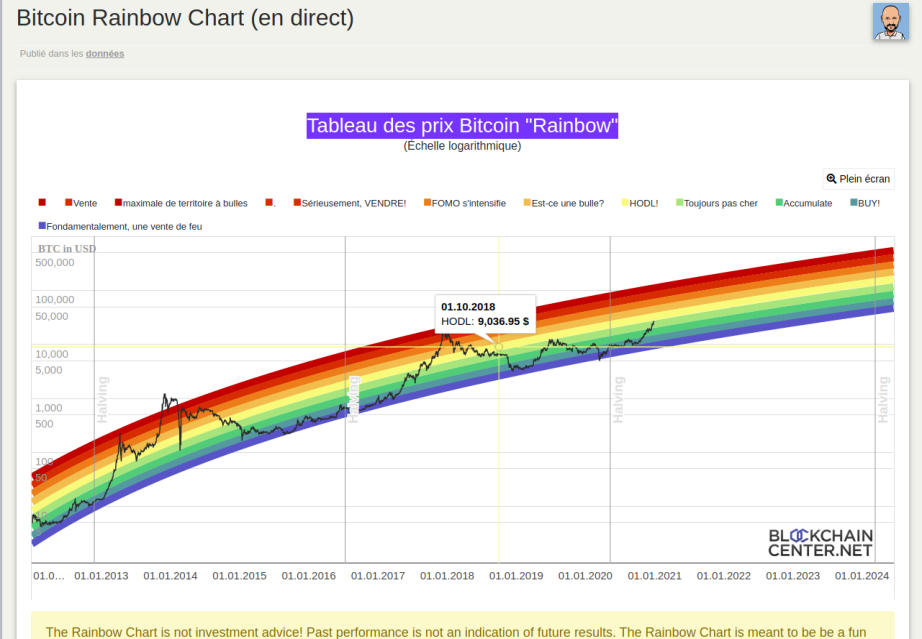Click the 2020 Halving marker label
Screen dimensions: 922x639
pyautogui.click(x=618, y=399)
